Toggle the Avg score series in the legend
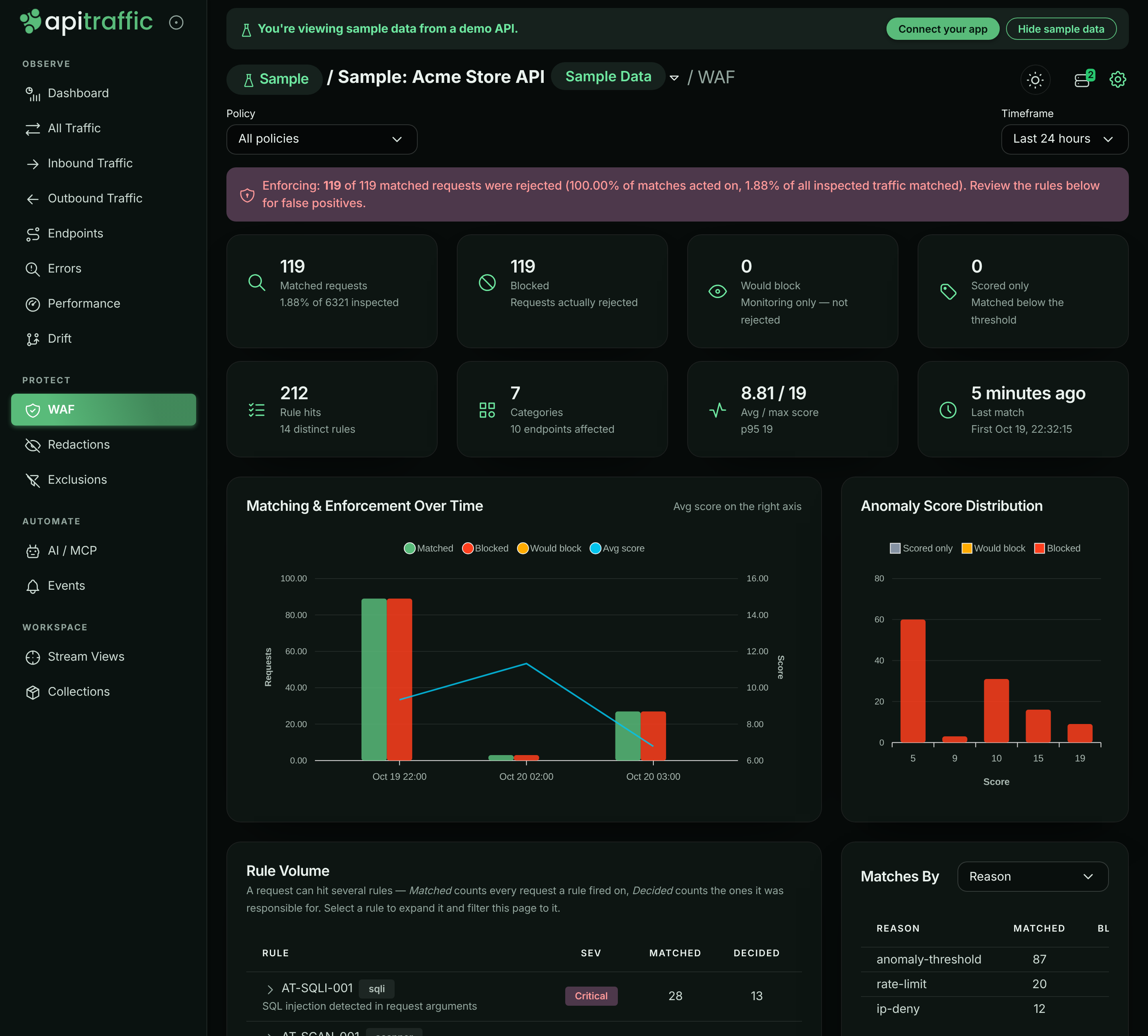 (x=617, y=548)
